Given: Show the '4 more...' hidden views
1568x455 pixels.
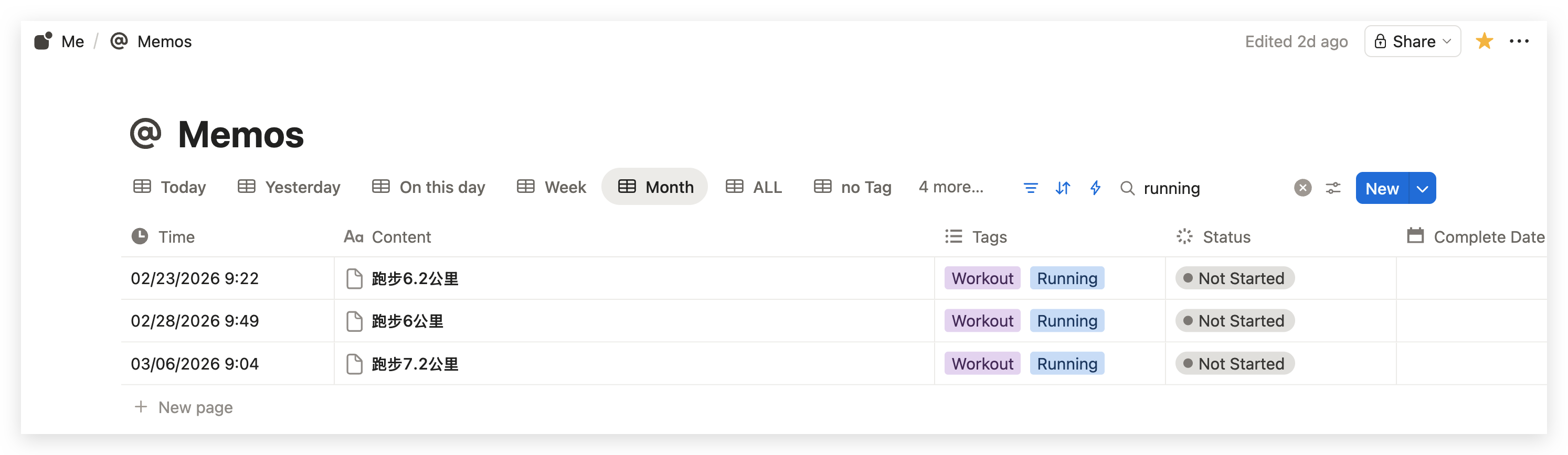Looking at the screenshot, I should click(x=950, y=187).
